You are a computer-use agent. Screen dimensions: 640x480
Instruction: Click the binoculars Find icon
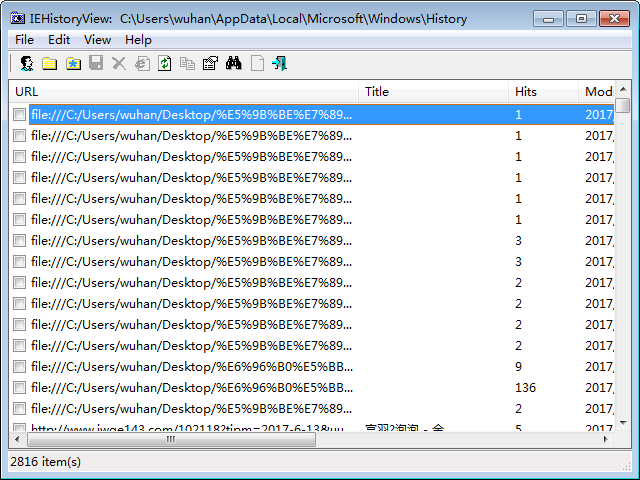point(234,63)
